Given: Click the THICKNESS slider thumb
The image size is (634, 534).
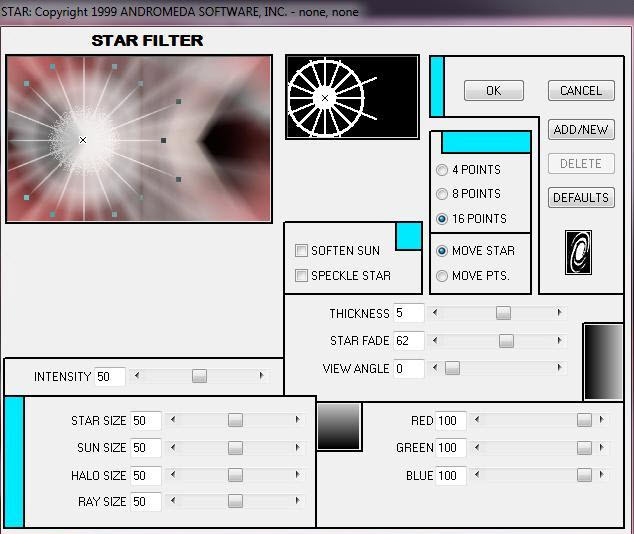Looking at the screenshot, I should click(x=503, y=312).
